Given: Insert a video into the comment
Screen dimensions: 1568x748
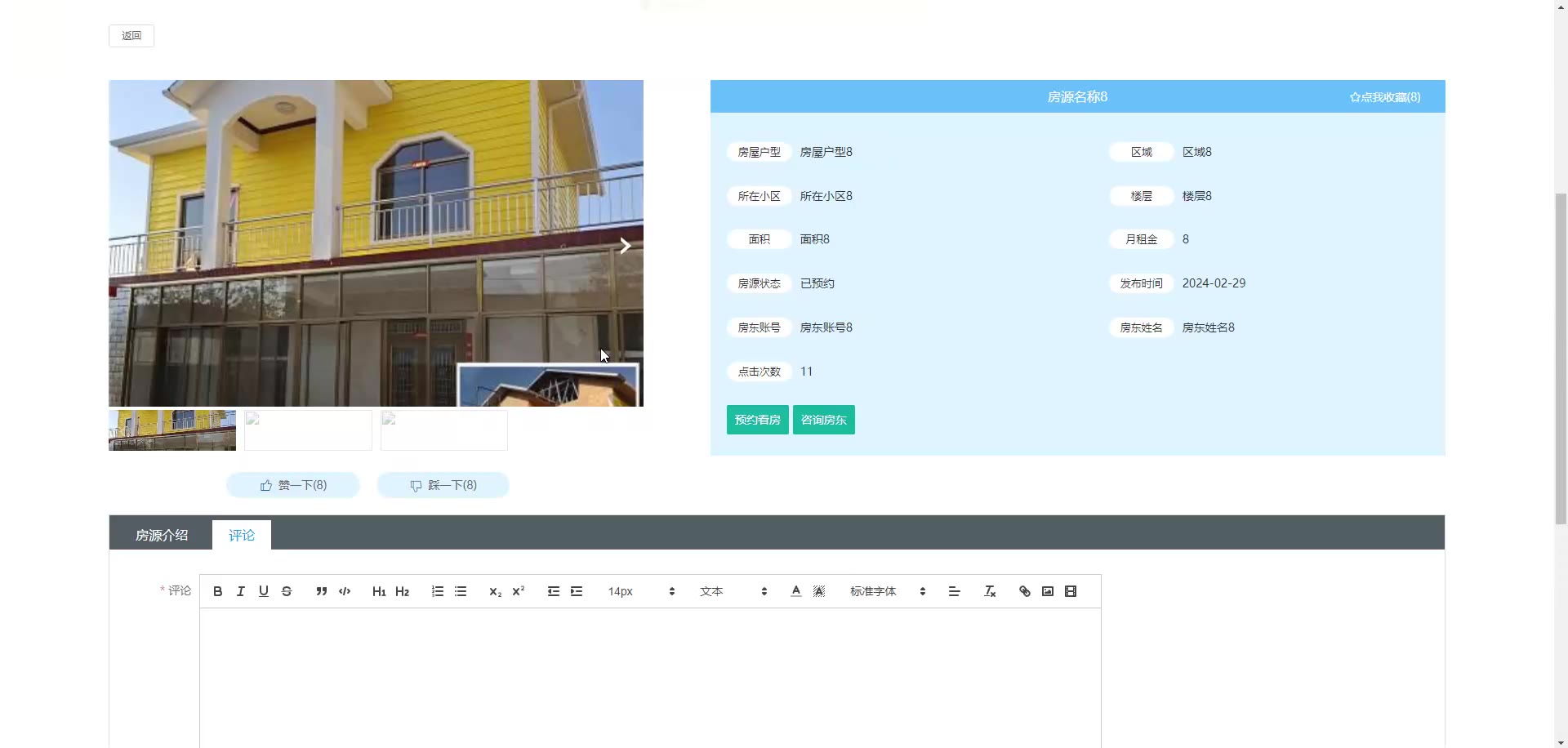Looking at the screenshot, I should pyautogui.click(x=1071, y=591).
